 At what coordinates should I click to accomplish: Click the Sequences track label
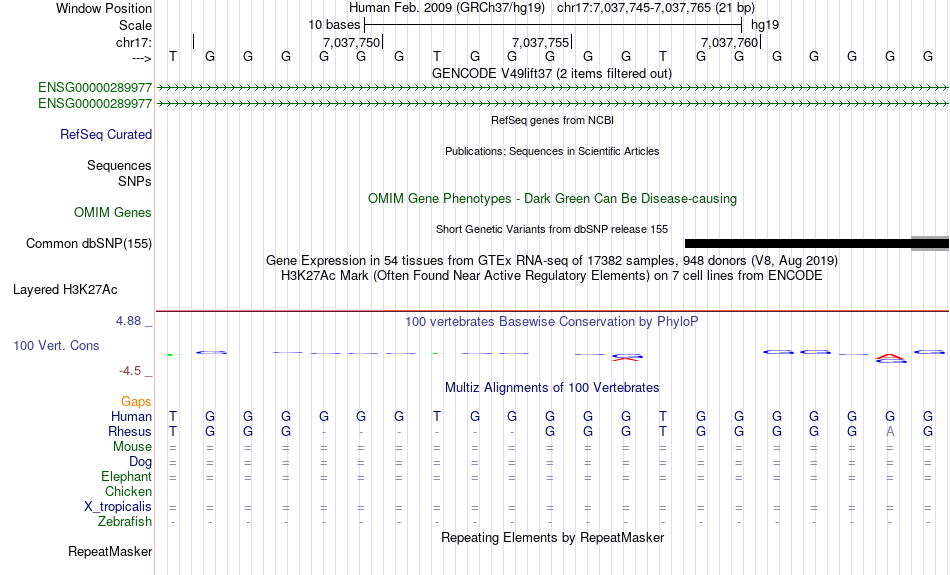point(119,165)
